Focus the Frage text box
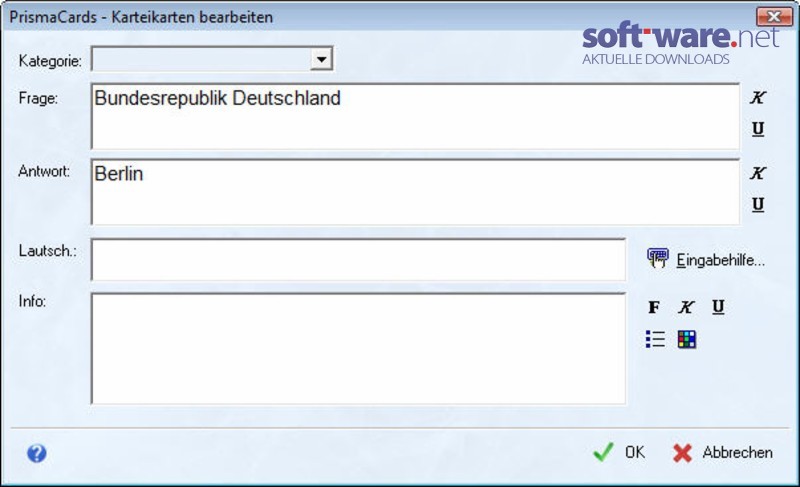 pyautogui.click(x=415, y=116)
